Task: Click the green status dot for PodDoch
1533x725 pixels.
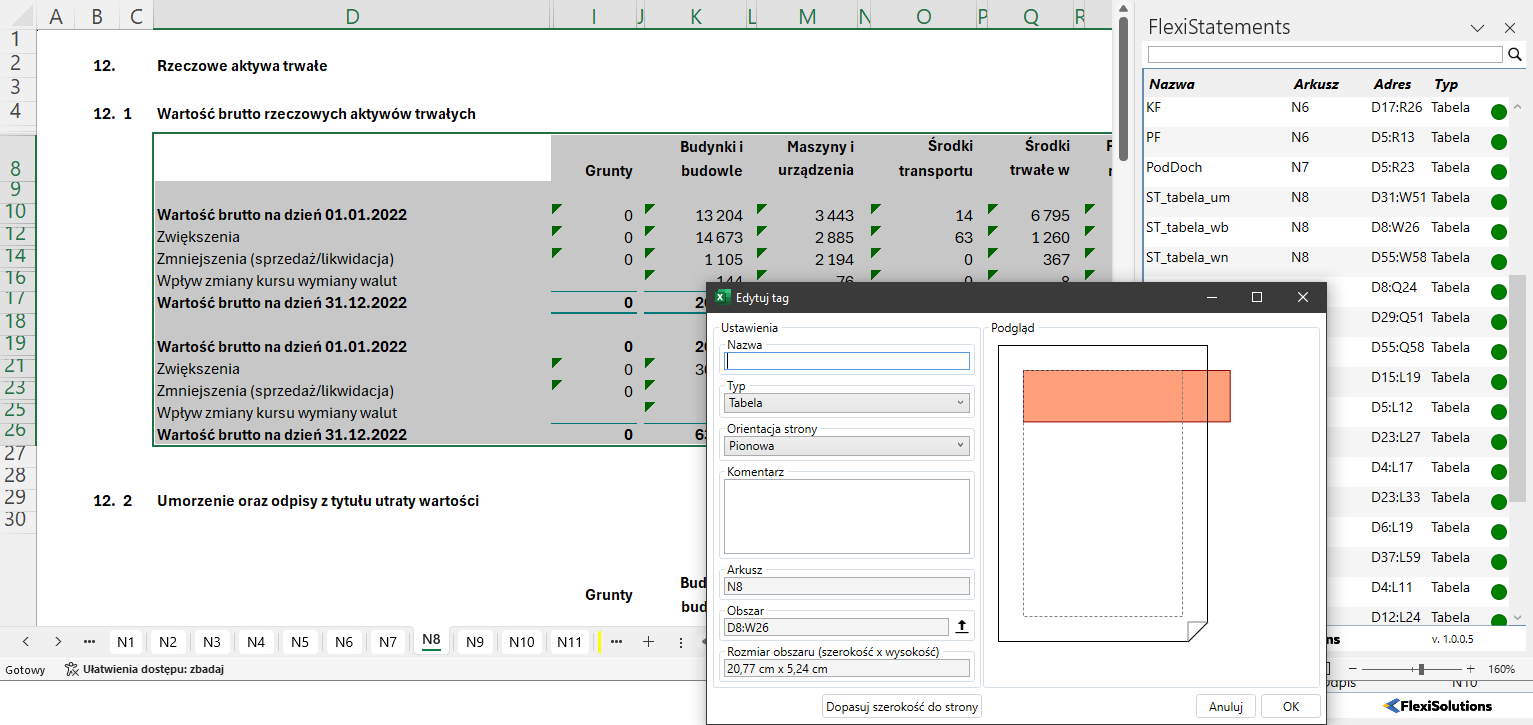Action: [x=1498, y=172]
